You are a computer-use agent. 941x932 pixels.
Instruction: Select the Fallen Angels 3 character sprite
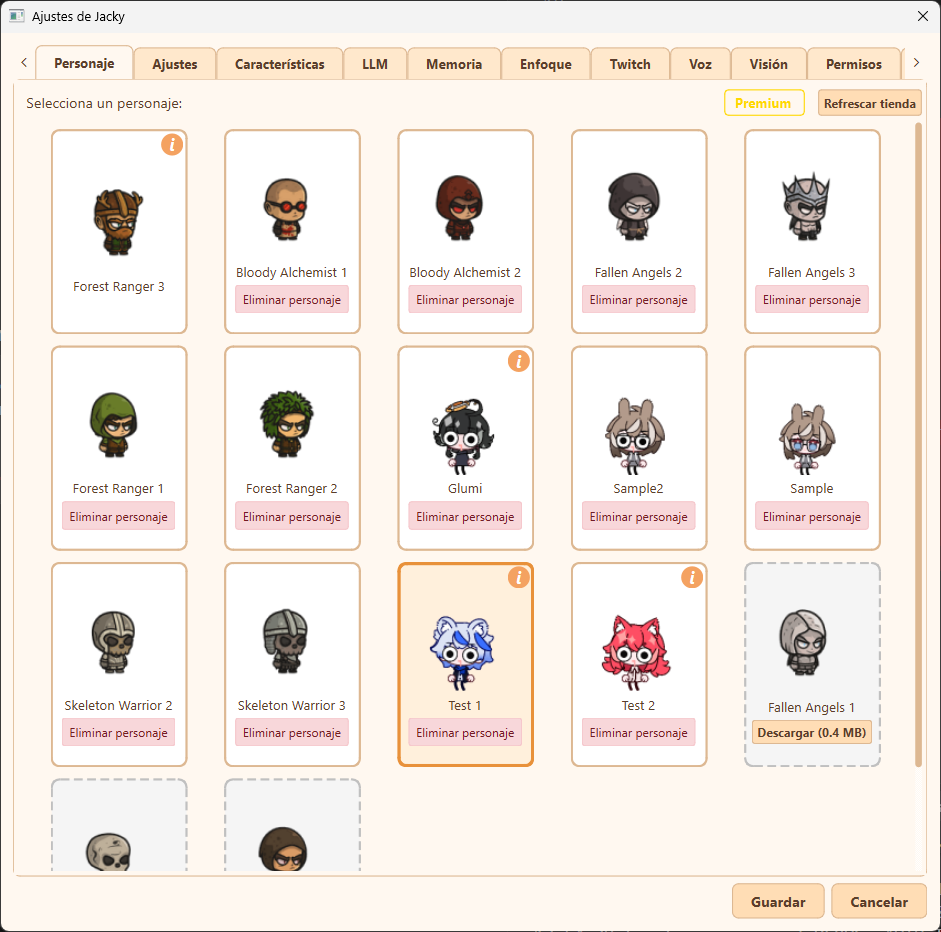(x=807, y=206)
